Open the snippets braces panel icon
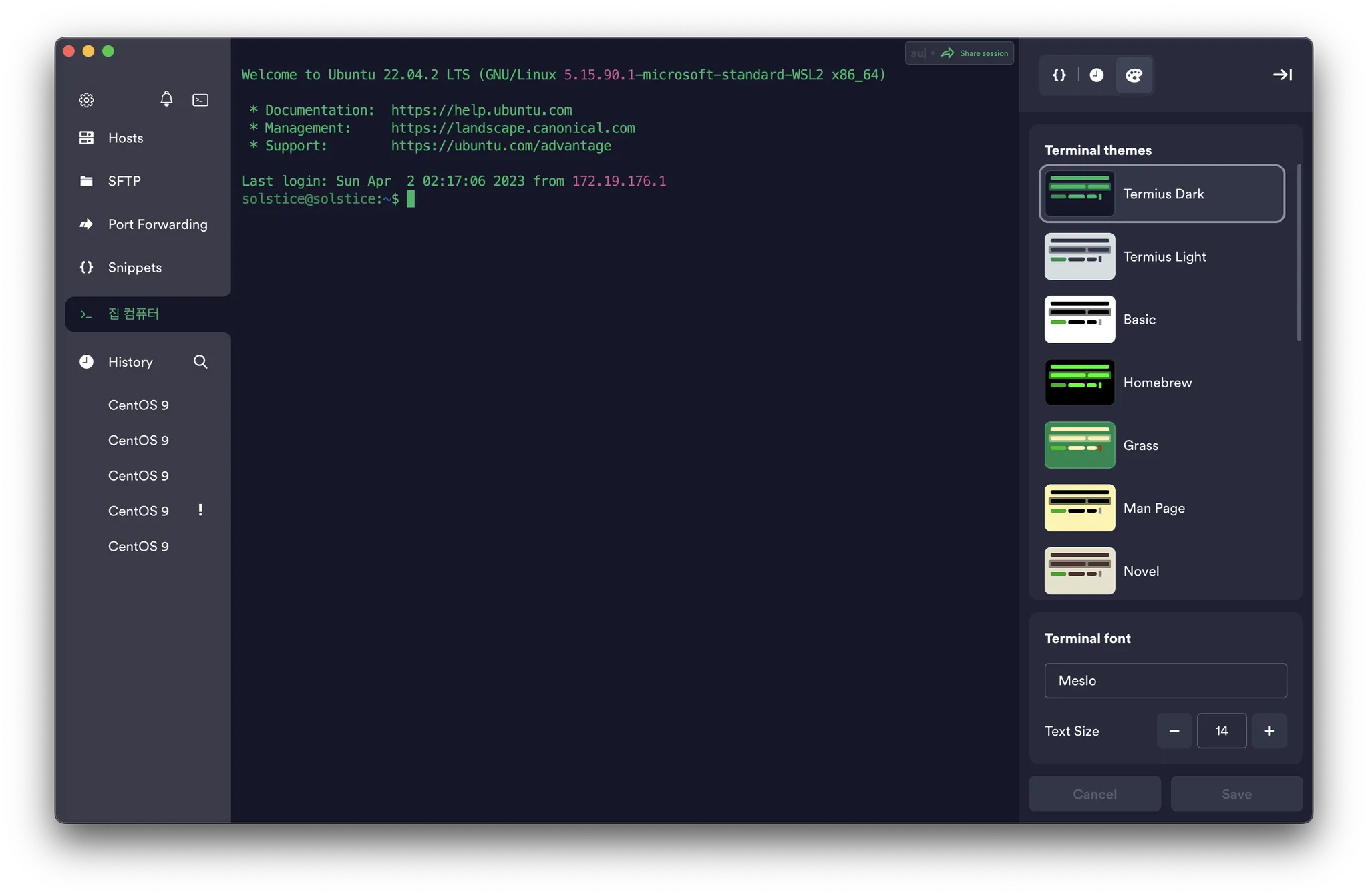The image size is (1368, 896). click(x=1059, y=75)
